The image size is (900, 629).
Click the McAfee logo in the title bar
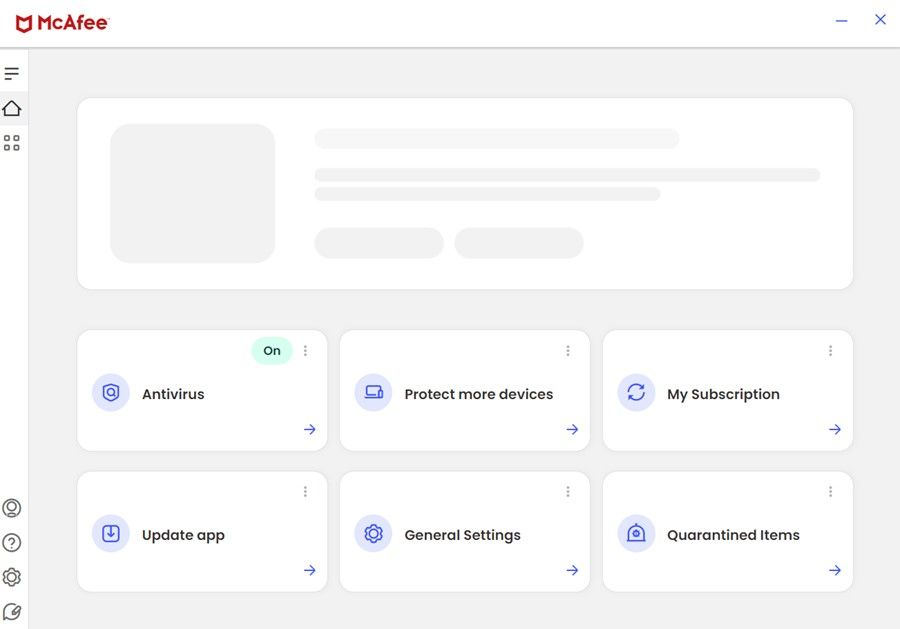click(62, 23)
